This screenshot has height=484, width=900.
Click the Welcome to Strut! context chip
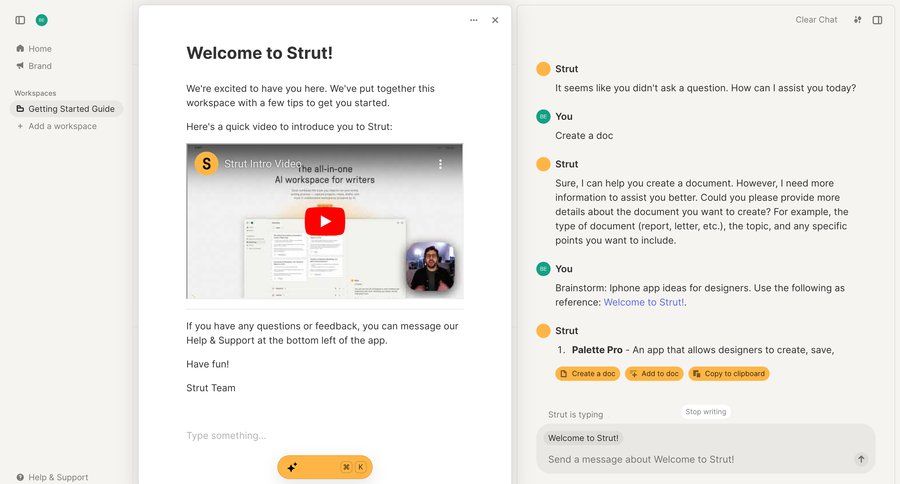point(583,438)
